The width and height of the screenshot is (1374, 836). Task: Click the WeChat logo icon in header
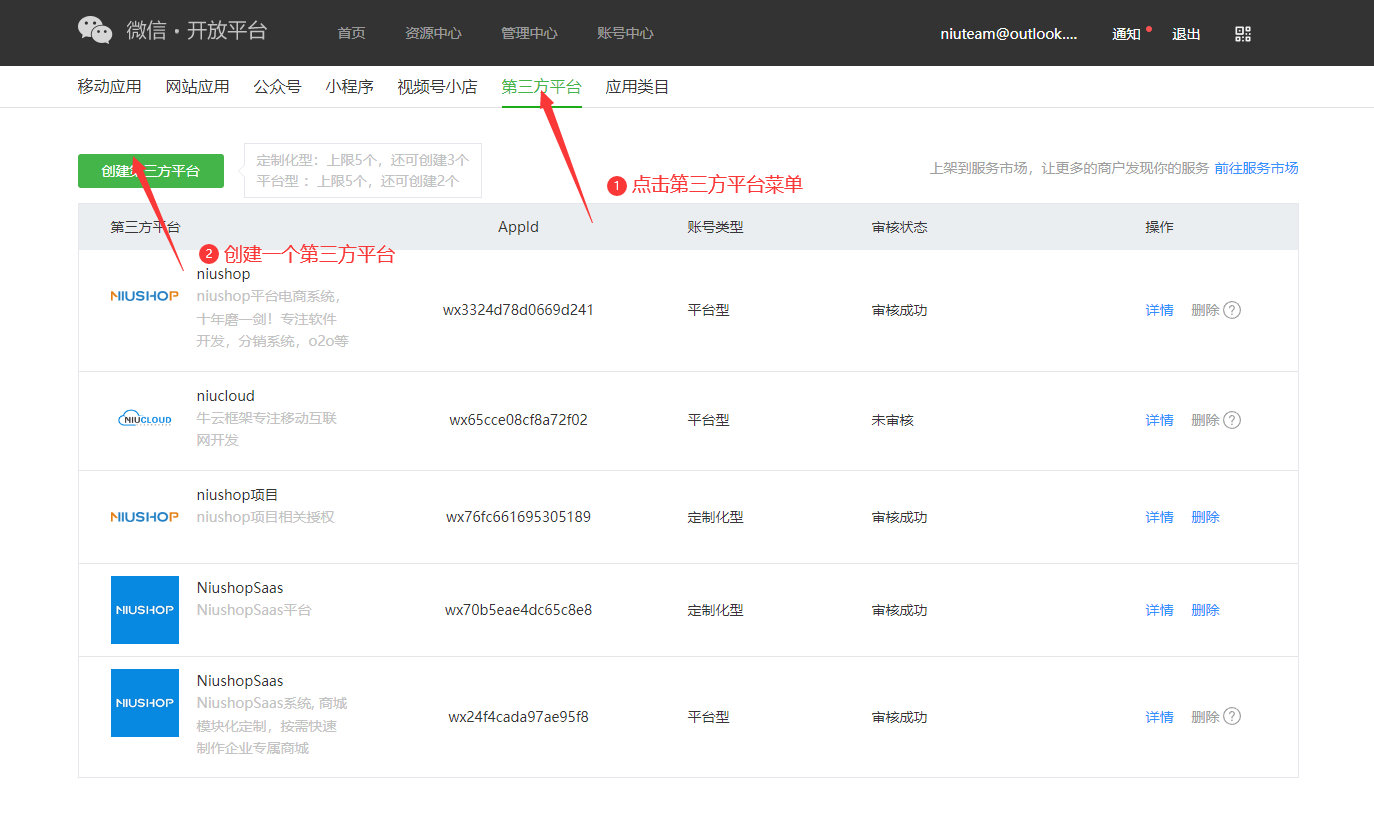pos(95,30)
